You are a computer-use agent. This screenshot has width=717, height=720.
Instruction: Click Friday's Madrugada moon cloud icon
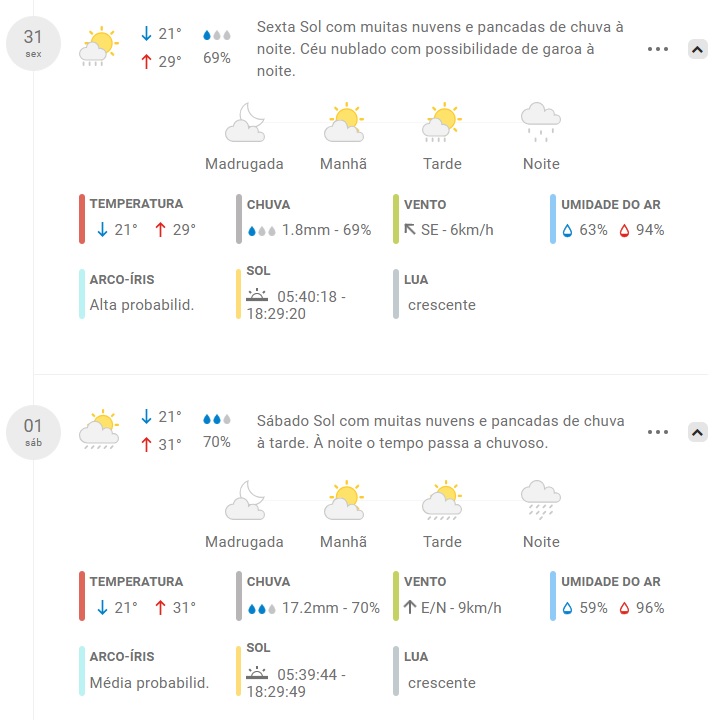245,123
